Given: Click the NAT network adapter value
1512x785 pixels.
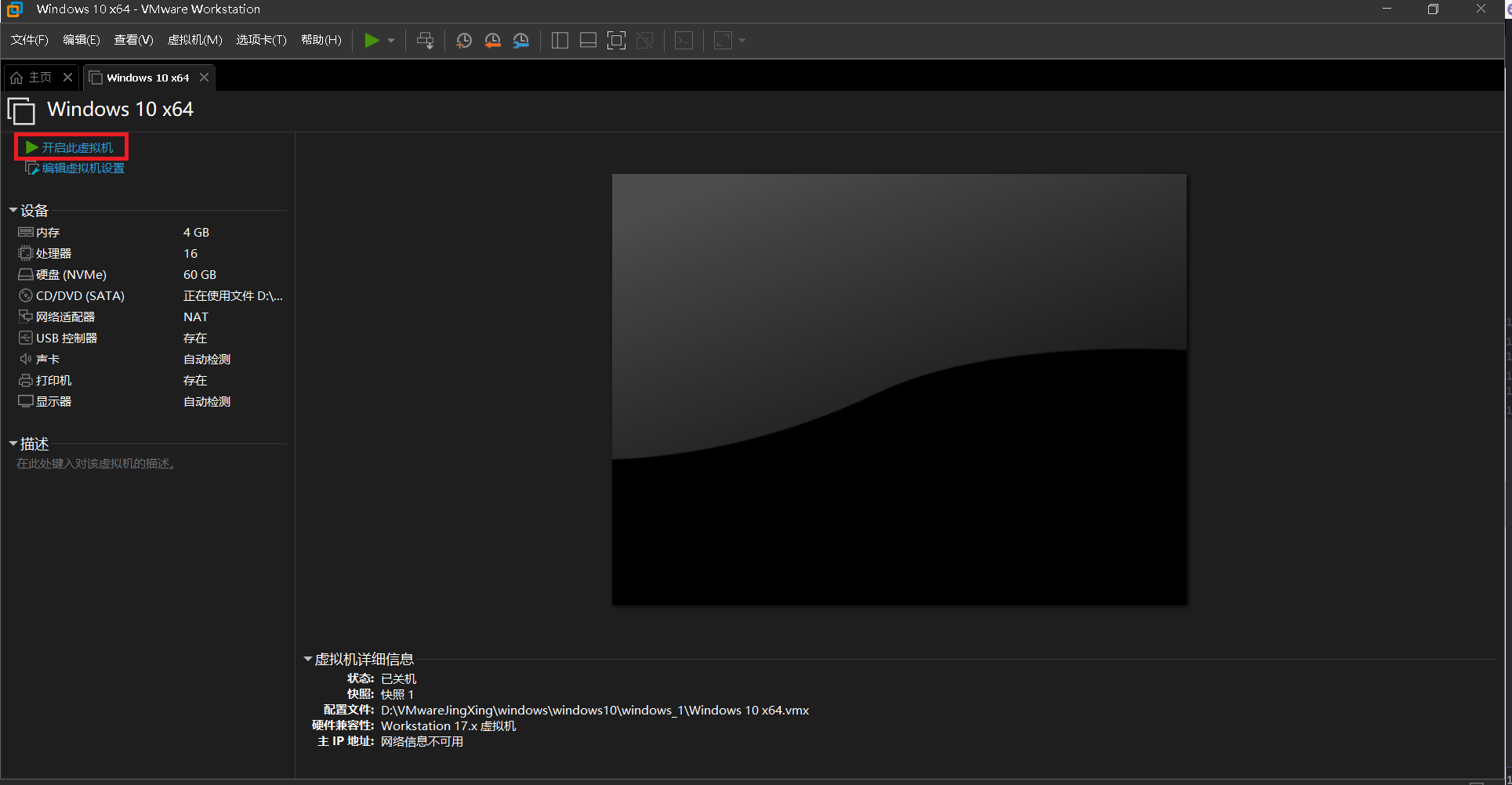Looking at the screenshot, I should 196,317.
